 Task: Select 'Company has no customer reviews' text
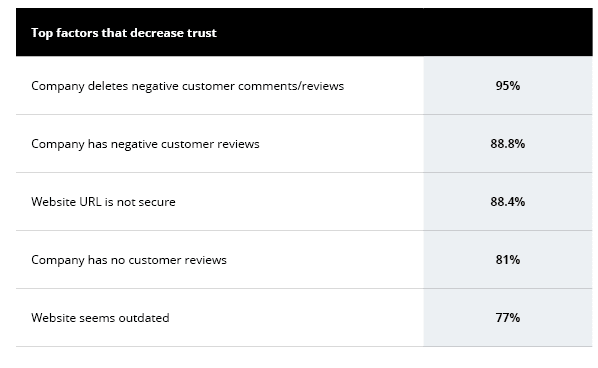pyautogui.click(x=129, y=260)
